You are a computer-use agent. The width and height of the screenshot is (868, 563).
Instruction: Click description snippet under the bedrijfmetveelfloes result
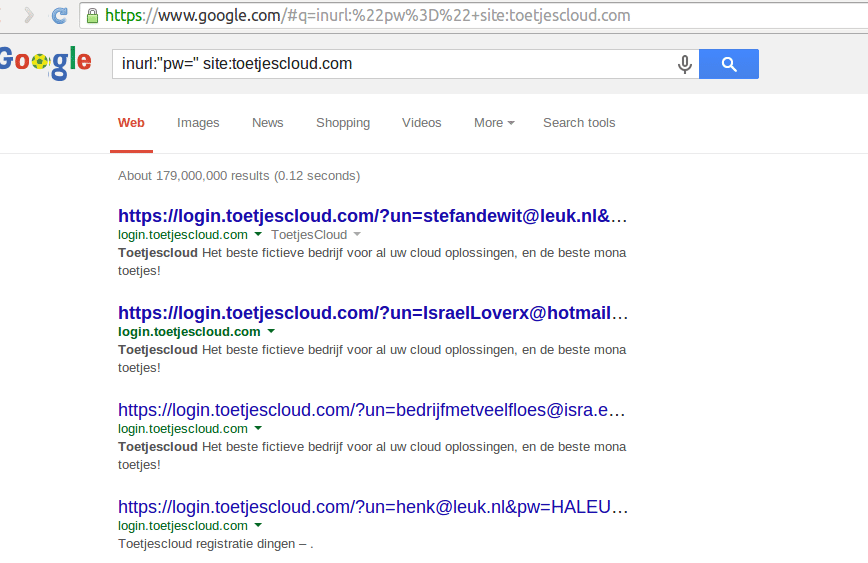372,456
